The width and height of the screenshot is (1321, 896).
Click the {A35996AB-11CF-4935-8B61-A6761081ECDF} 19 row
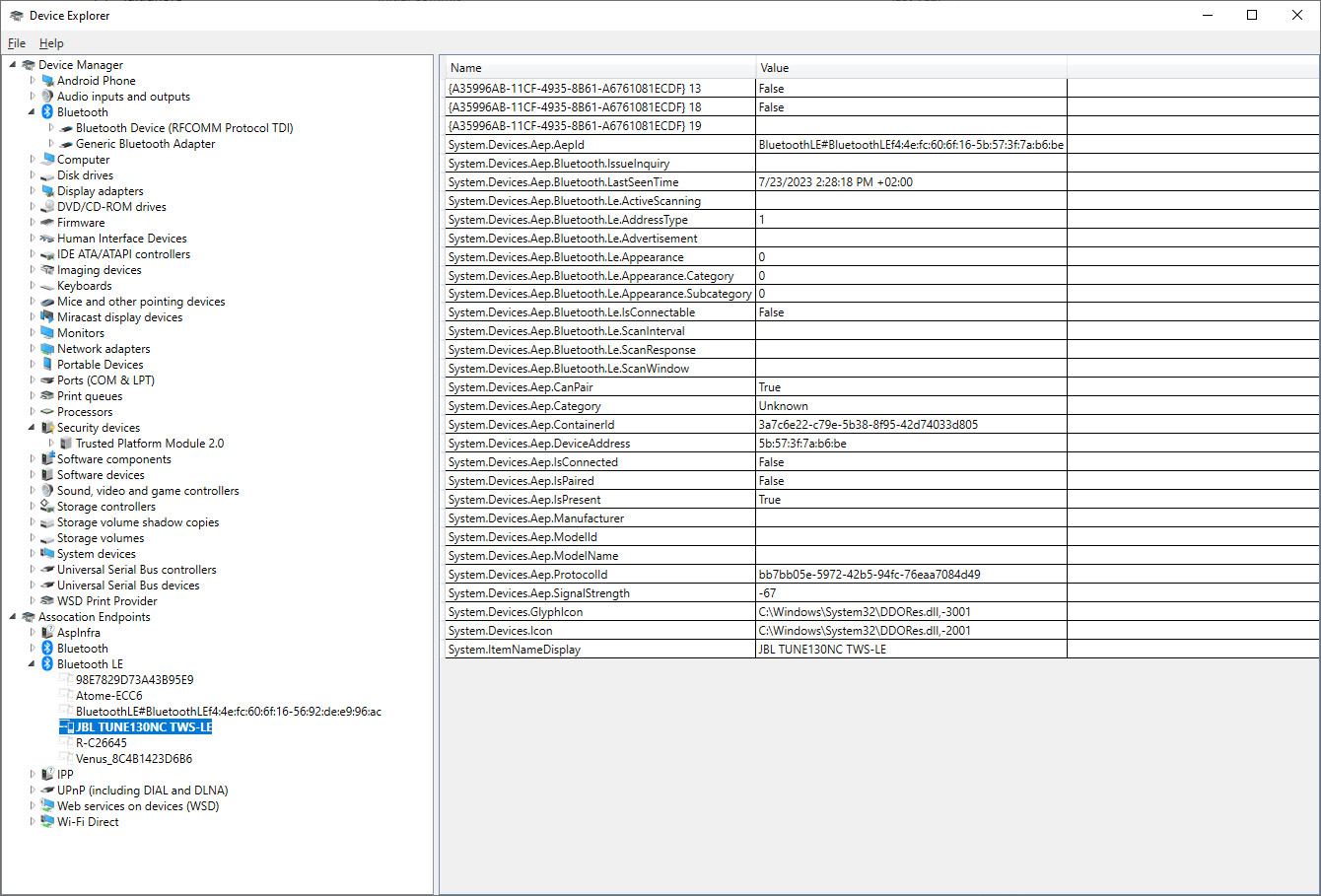[x=882, y=126]
